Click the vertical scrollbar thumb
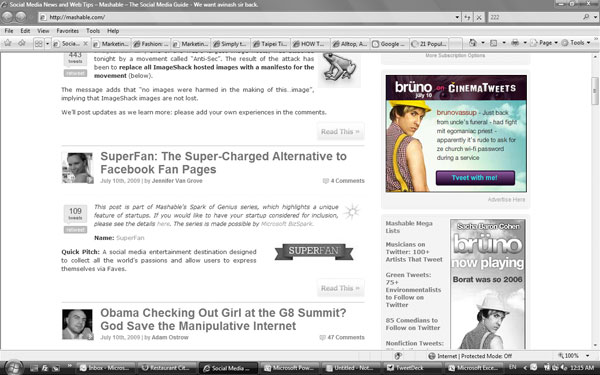600x375 pixels. (x=595, y=91)
